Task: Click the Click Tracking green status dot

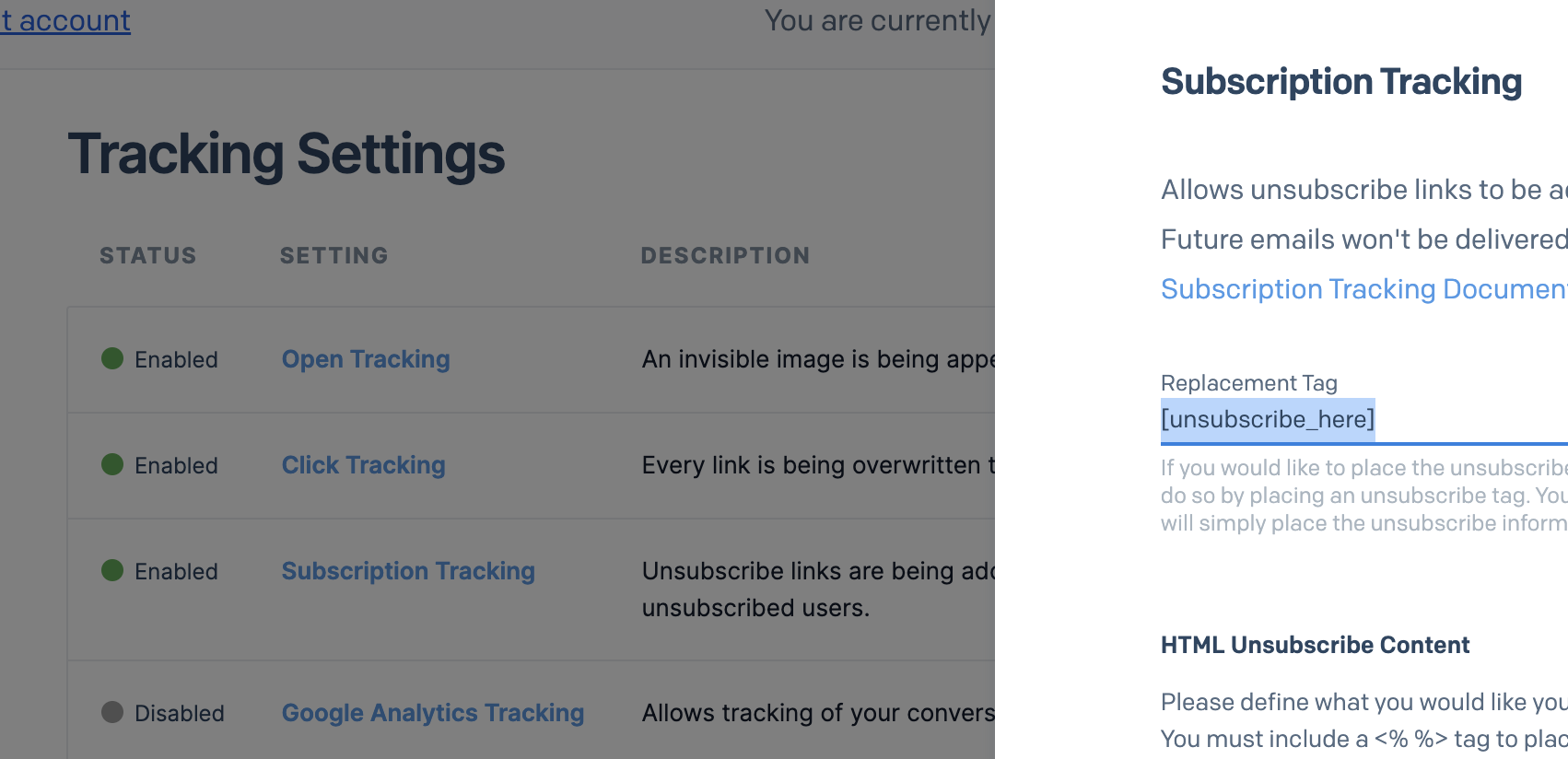Action: (x=112, y=464)
